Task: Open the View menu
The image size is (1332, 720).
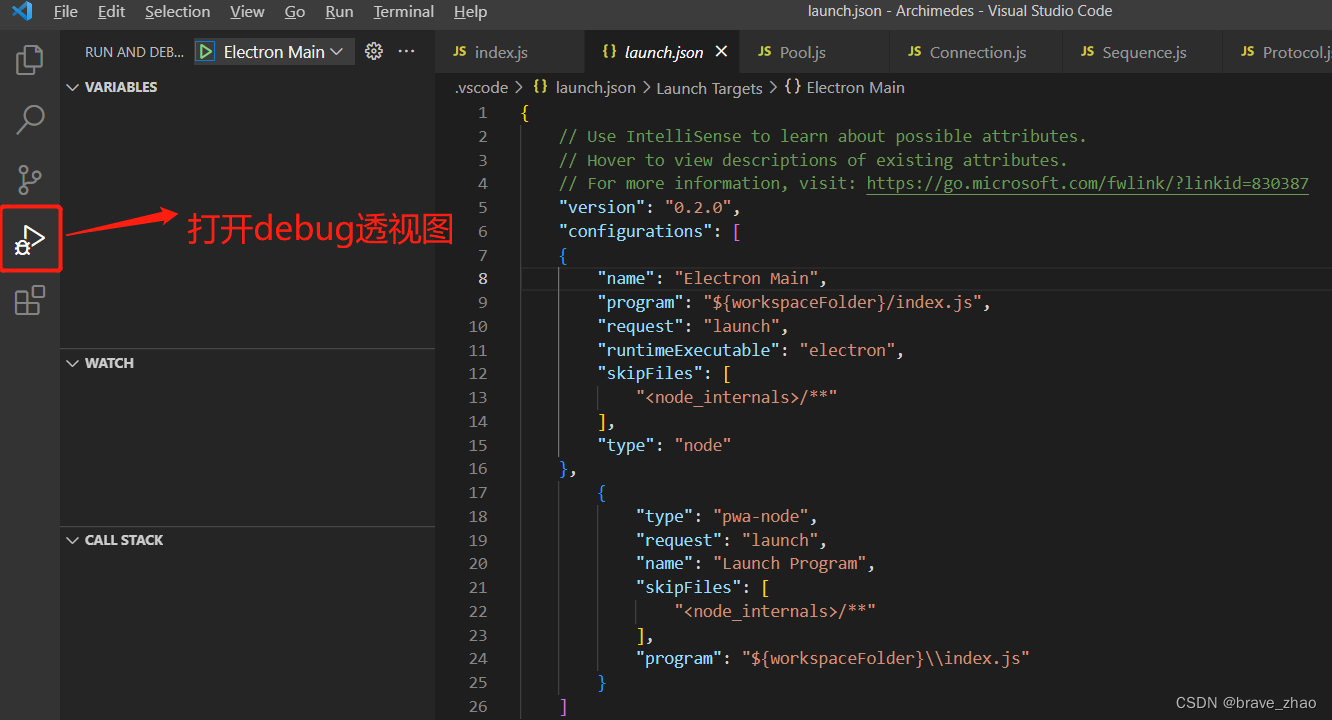Action: [x=247, y=12]
